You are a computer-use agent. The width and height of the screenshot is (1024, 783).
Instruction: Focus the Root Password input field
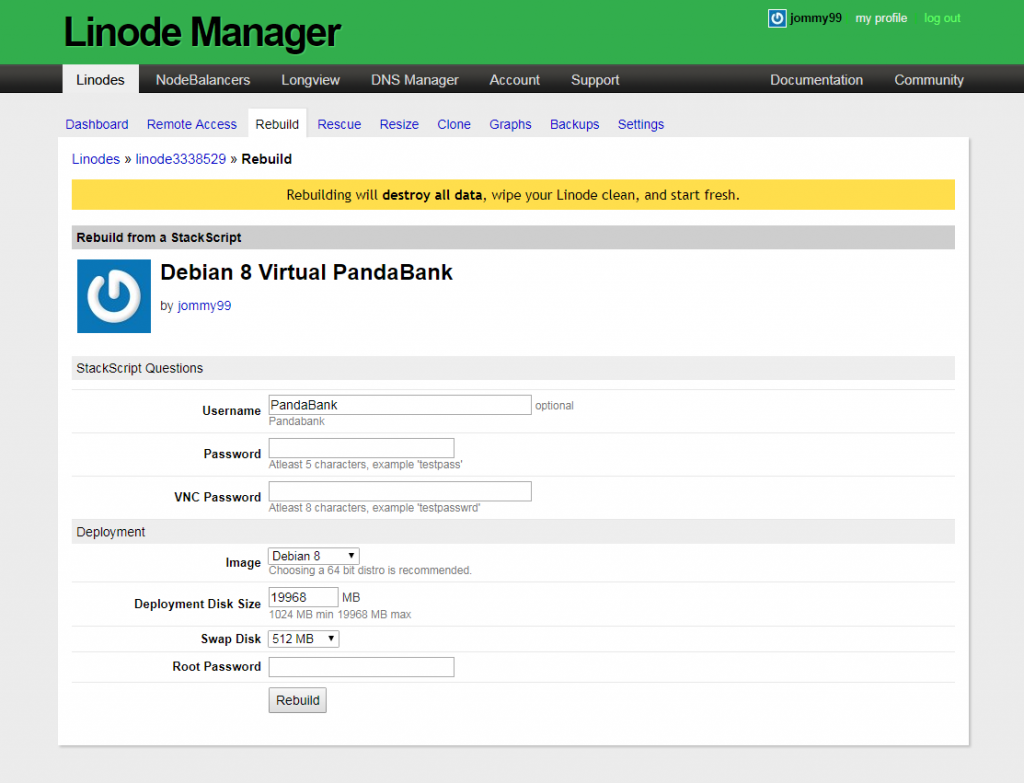click(361, 667)
